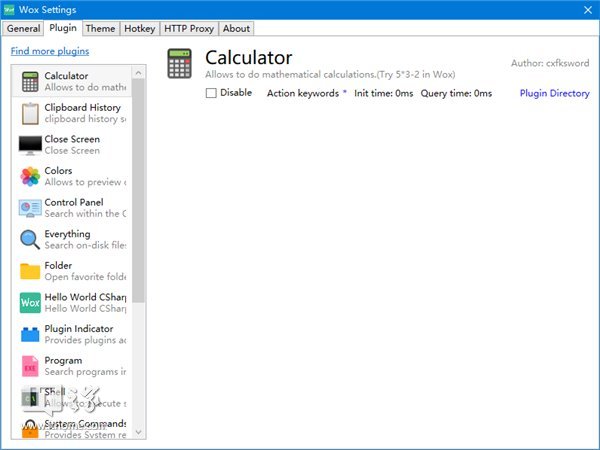Screen dimensions: 600x450
Task: Click the Calculator description in details pane
Action: pyautogui.click(x=330, y=74)
